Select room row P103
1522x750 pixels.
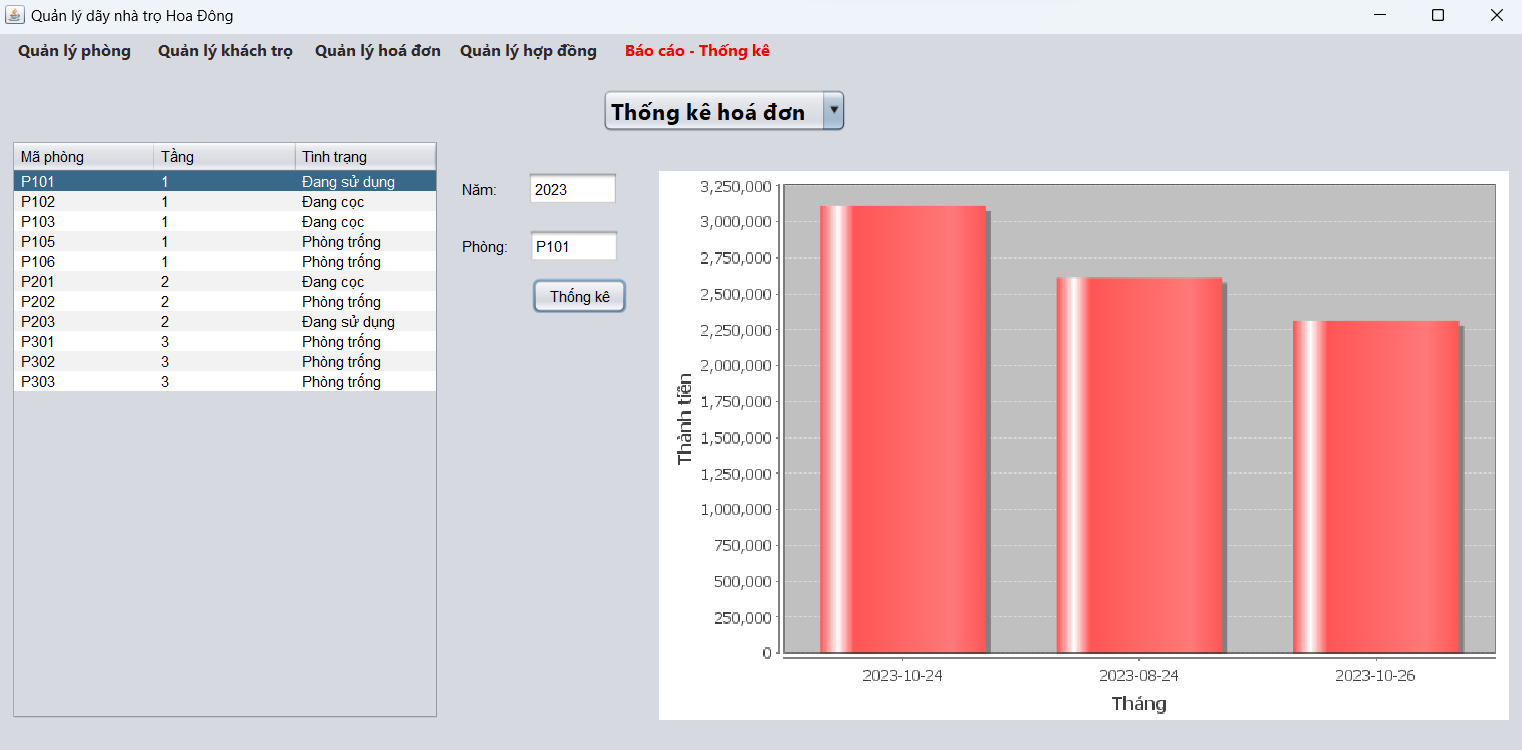tap(225, 222)
